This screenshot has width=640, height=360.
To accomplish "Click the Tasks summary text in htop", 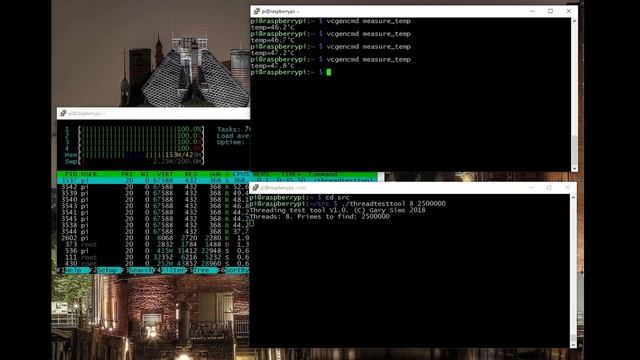I will point(233,129).
